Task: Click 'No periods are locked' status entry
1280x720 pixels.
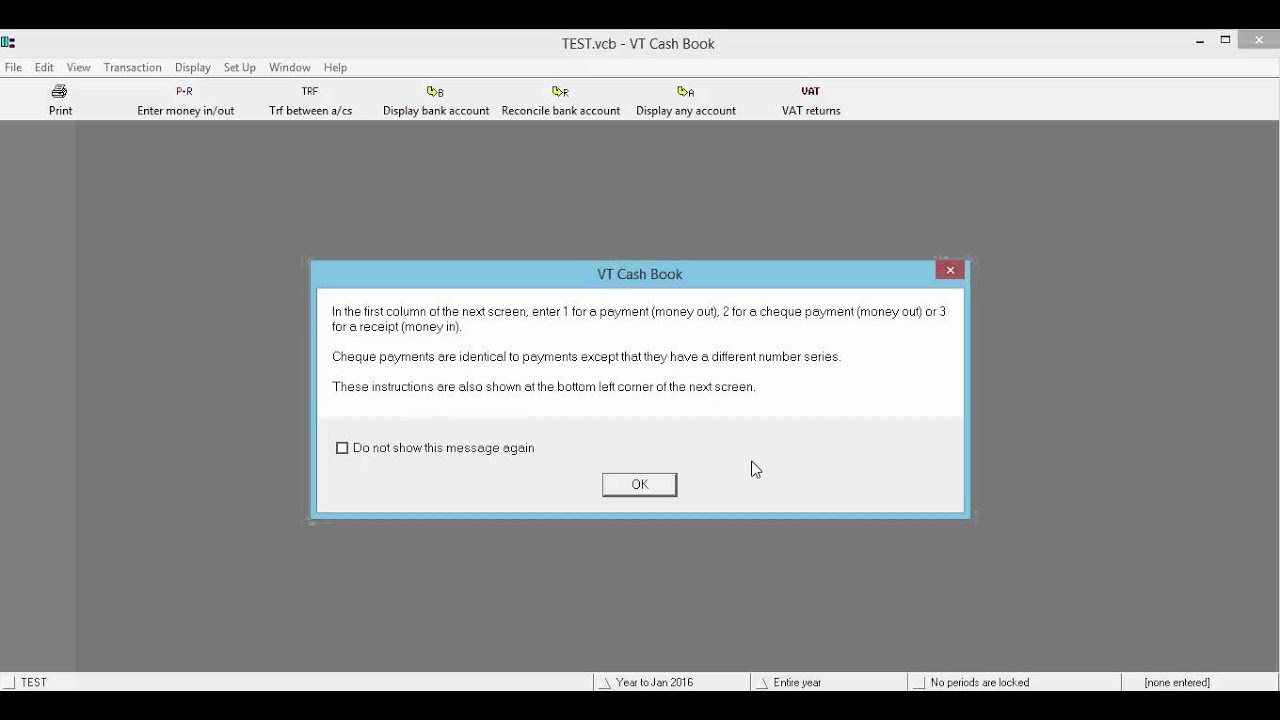Action: click(x=979, y=682)
